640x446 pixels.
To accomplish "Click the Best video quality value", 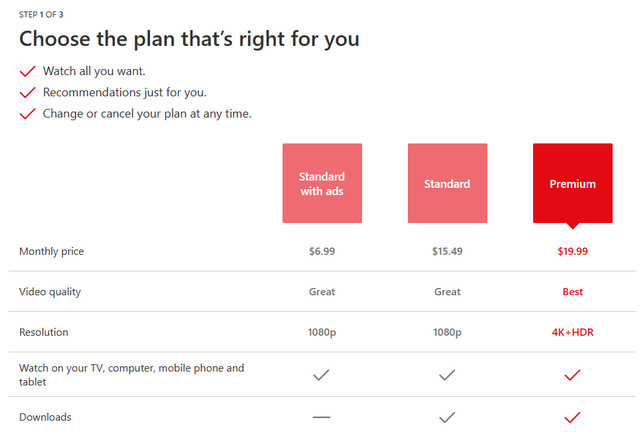I will 572,292.
